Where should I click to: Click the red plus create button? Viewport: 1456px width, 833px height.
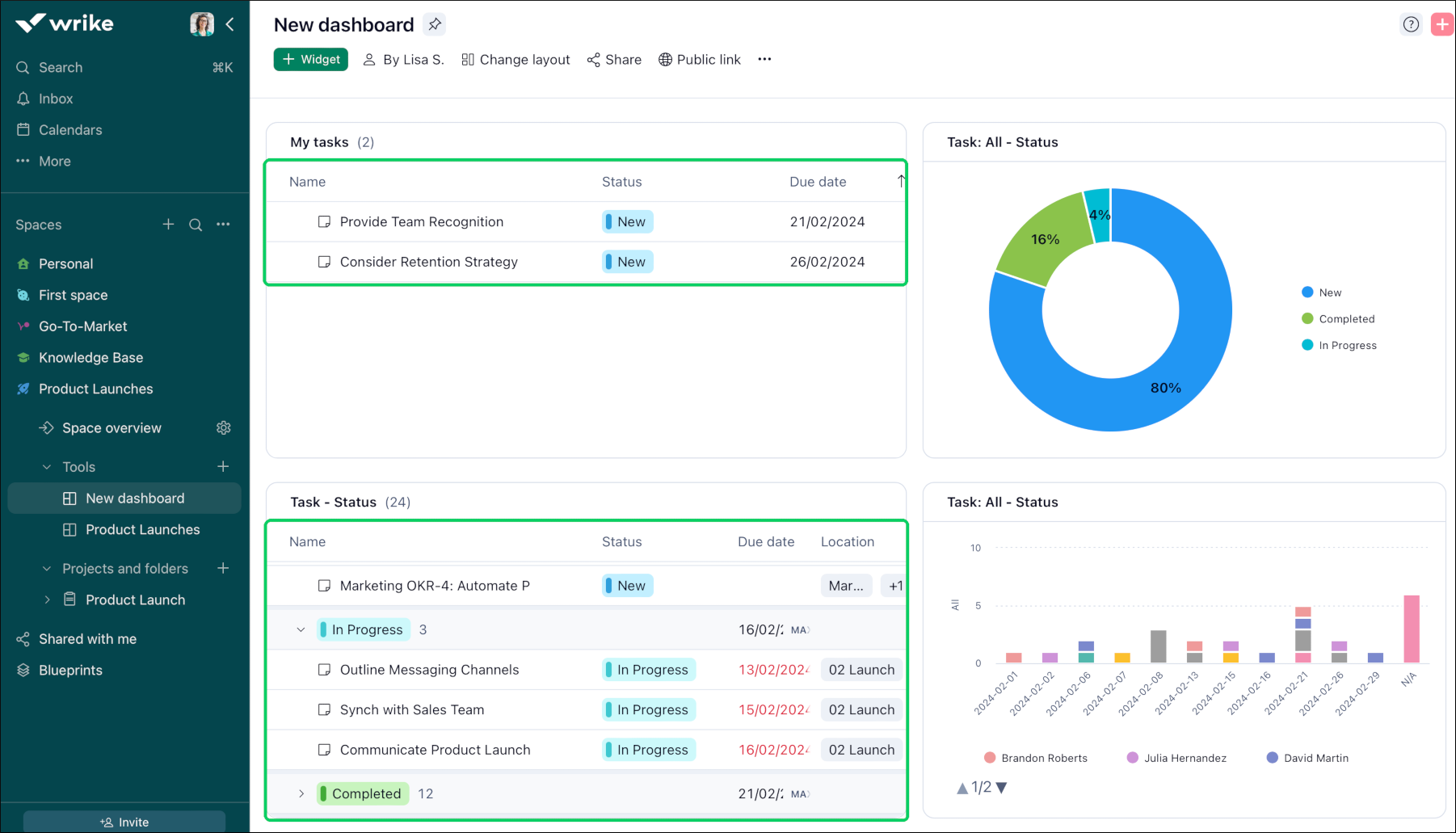pyautogui.click(x=1442, y=24)
